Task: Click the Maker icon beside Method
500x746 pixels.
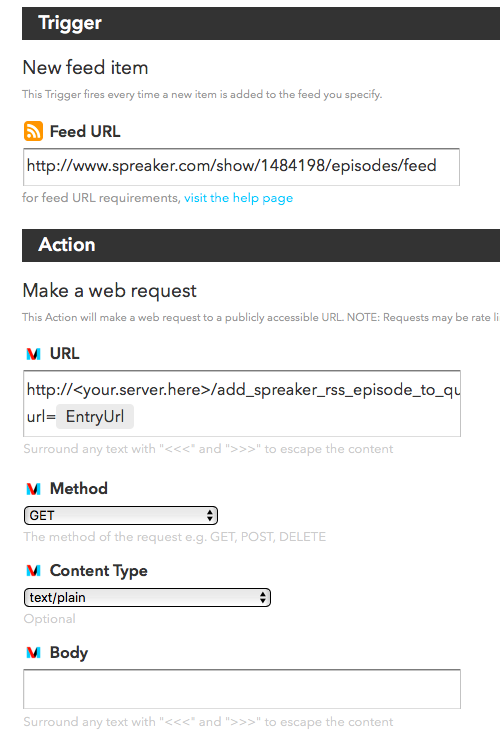Action: [x=33, y=489]
